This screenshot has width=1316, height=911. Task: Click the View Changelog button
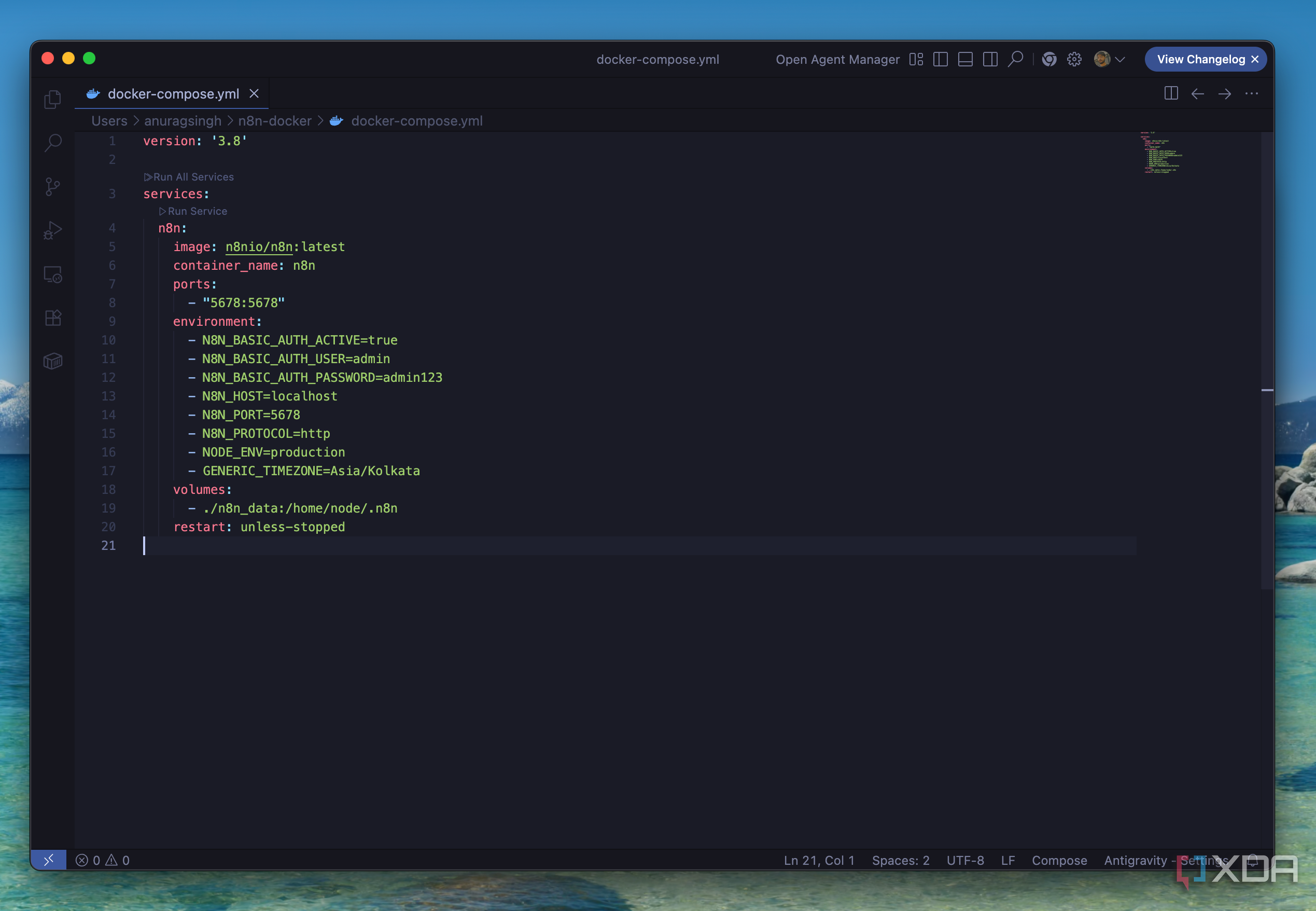point(1200,59)
